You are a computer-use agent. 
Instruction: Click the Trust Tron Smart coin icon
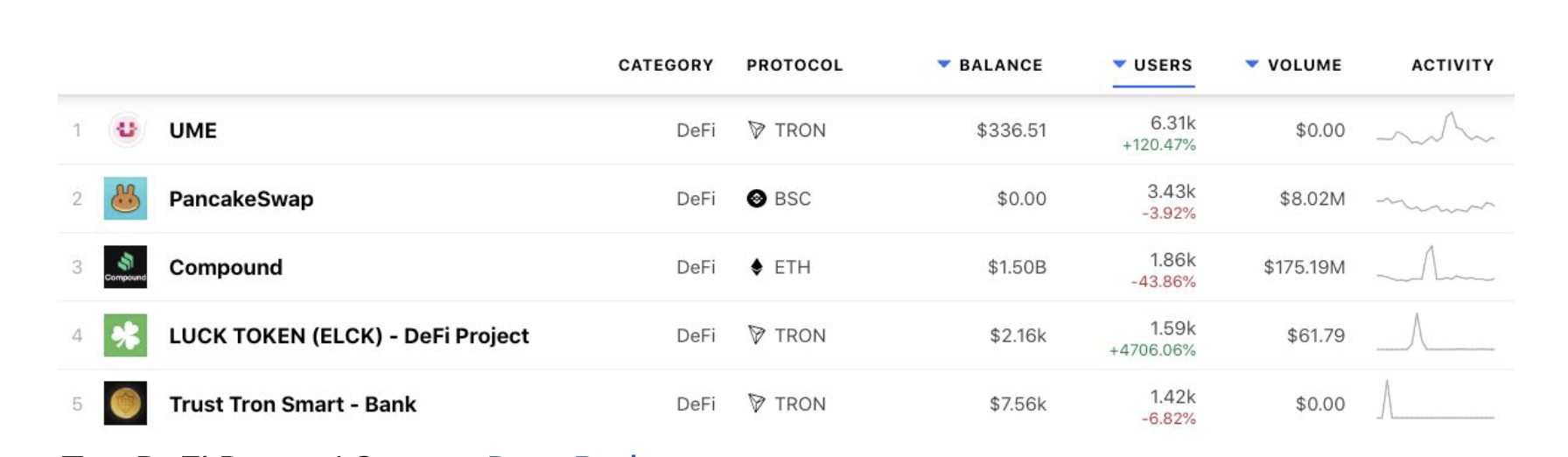click(x=125, y=404)
